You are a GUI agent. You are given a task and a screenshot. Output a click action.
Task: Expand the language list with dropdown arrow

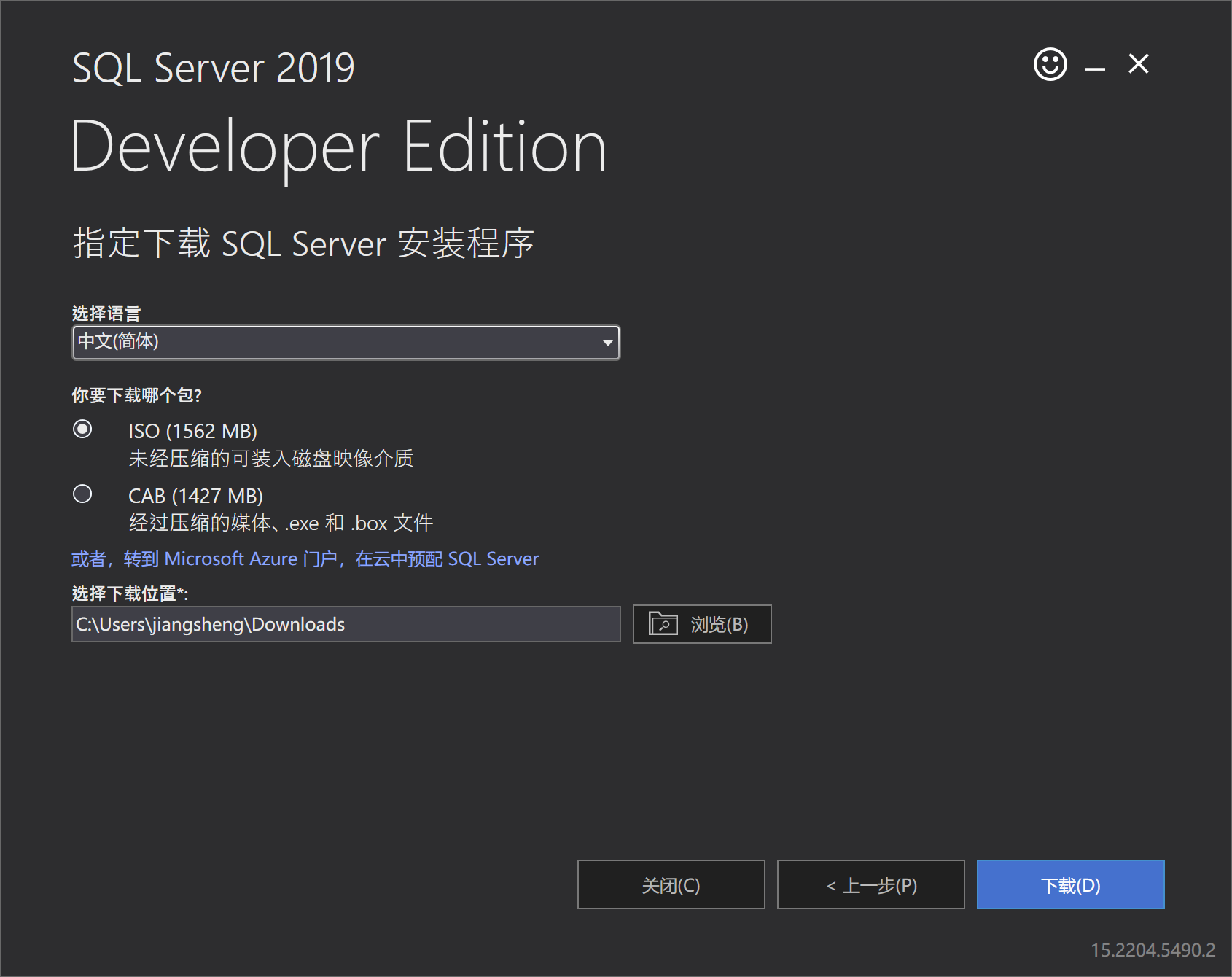[x=607, y=343]
